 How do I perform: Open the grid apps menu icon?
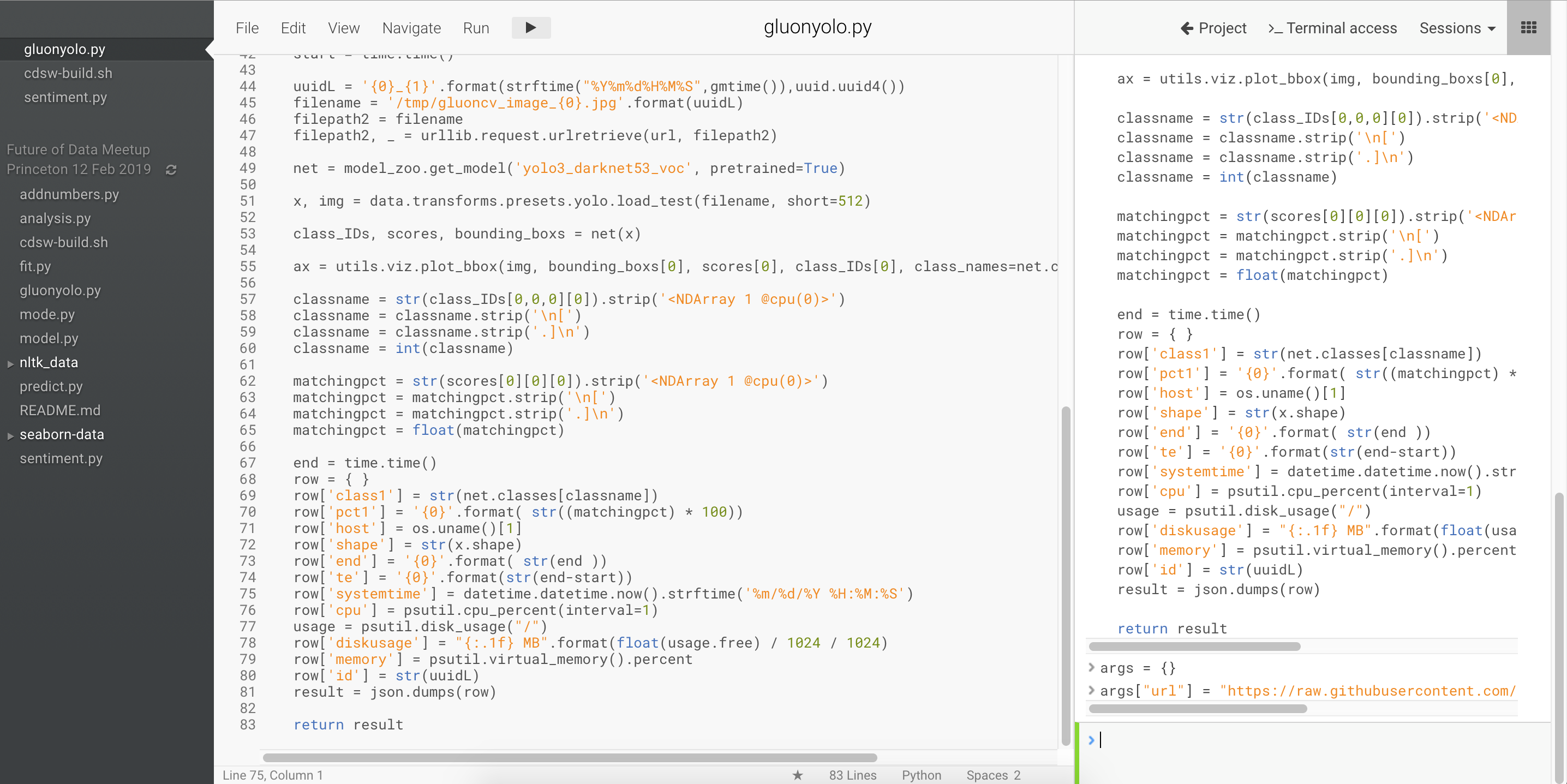1528,28
